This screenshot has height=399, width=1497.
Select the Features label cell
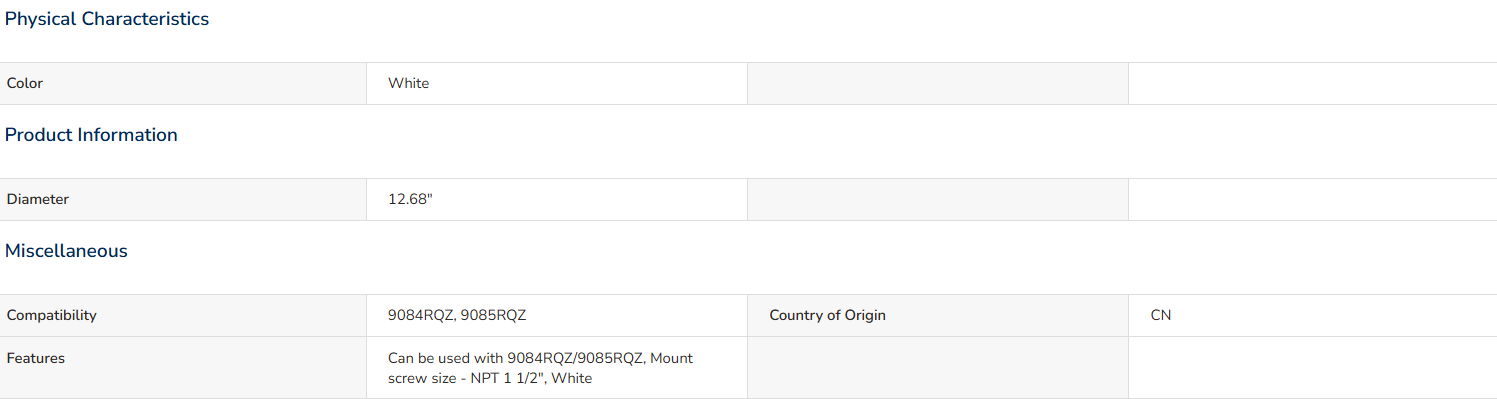tap(183, 368)
